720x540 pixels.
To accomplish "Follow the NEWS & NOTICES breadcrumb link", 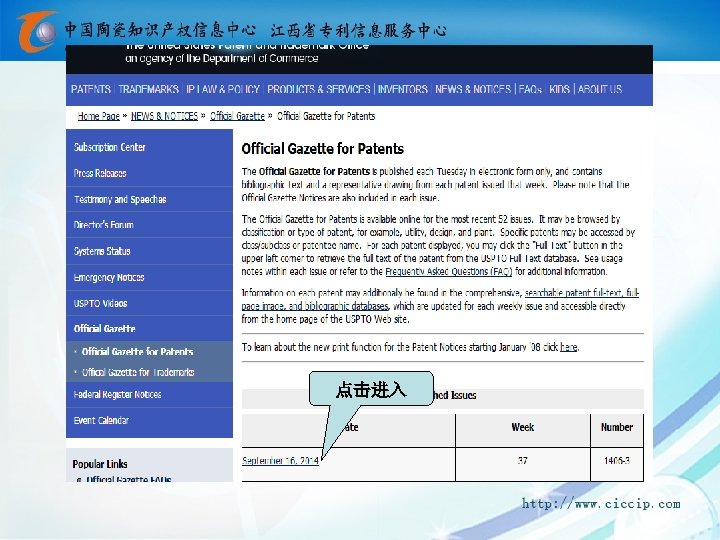I will pos(164,116).
